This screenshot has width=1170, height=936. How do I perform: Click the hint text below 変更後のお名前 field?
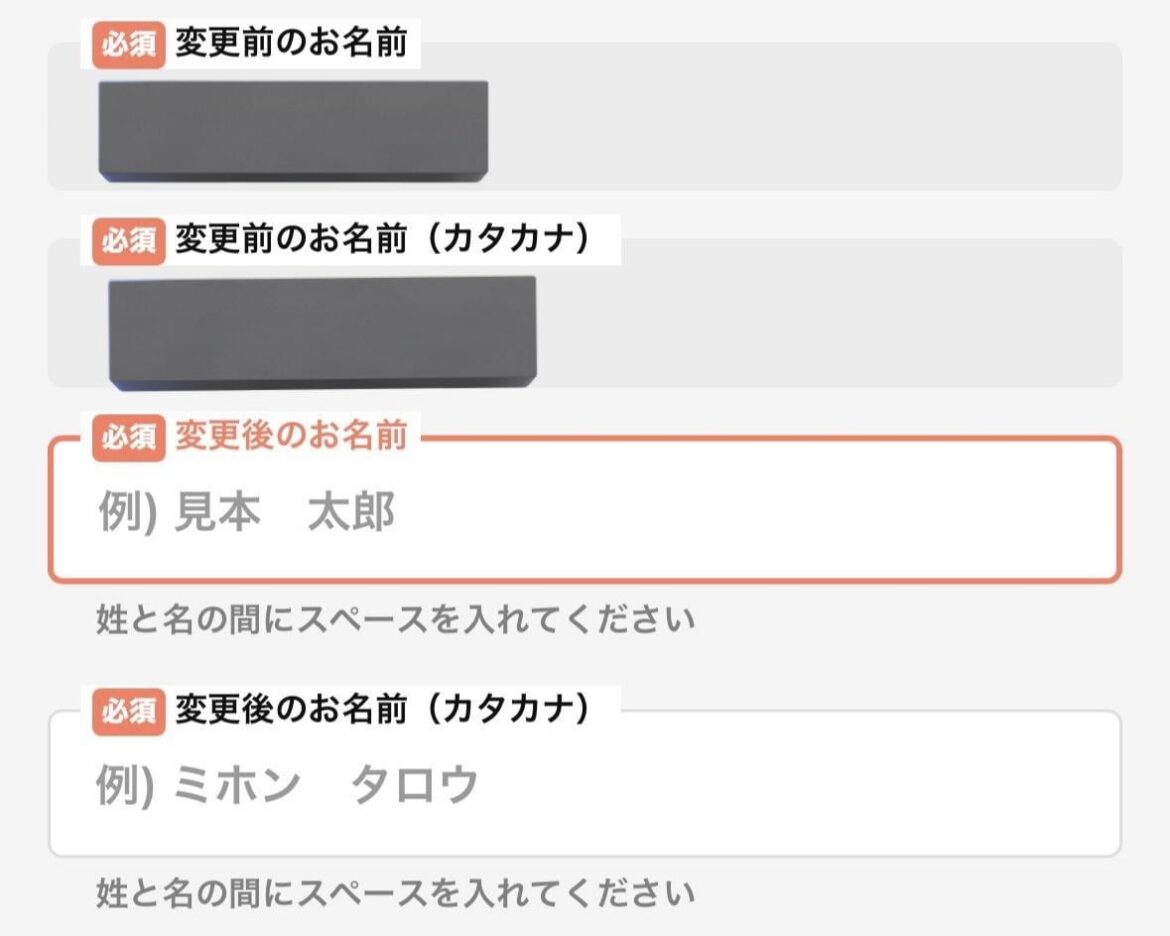pyautogui.click(x=395, y=620)
